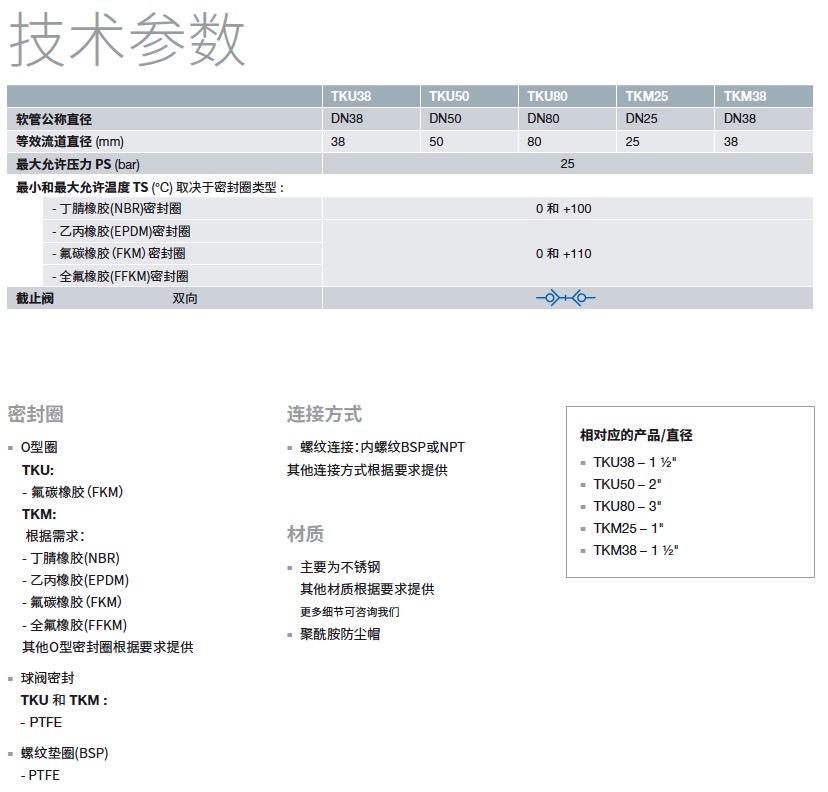Click the TKU 和 TKM : label
Screen dimensions: 828x792
(64, 700)
